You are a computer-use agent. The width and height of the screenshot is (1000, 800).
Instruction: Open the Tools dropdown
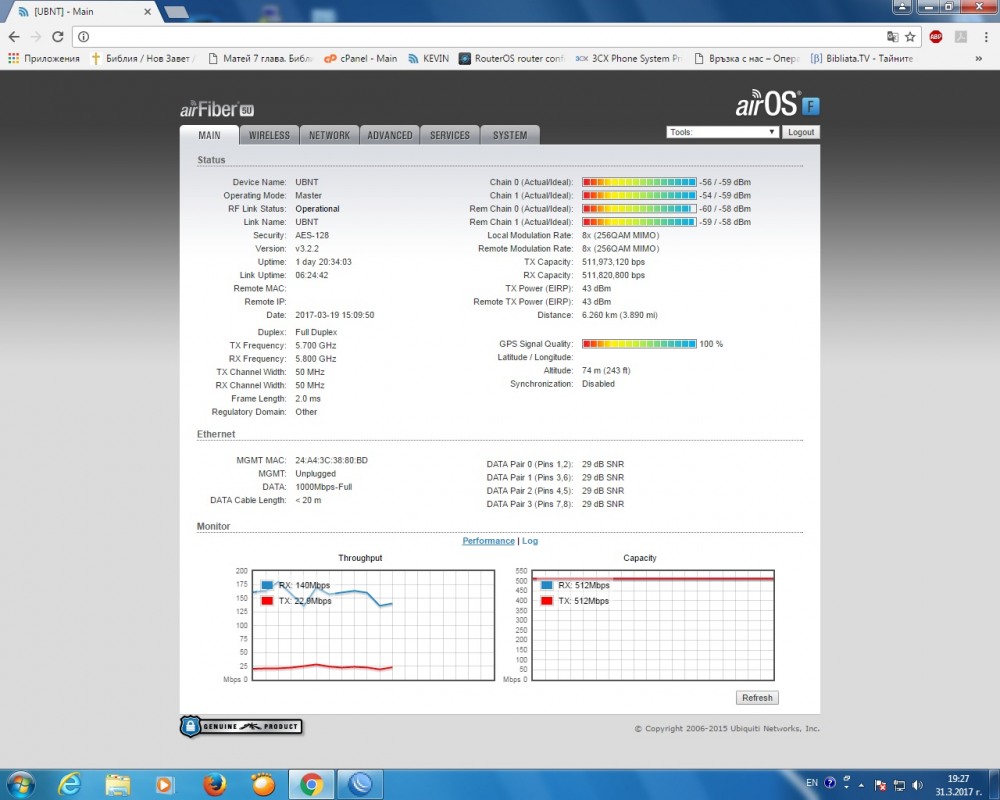click(x=722, y=132)
